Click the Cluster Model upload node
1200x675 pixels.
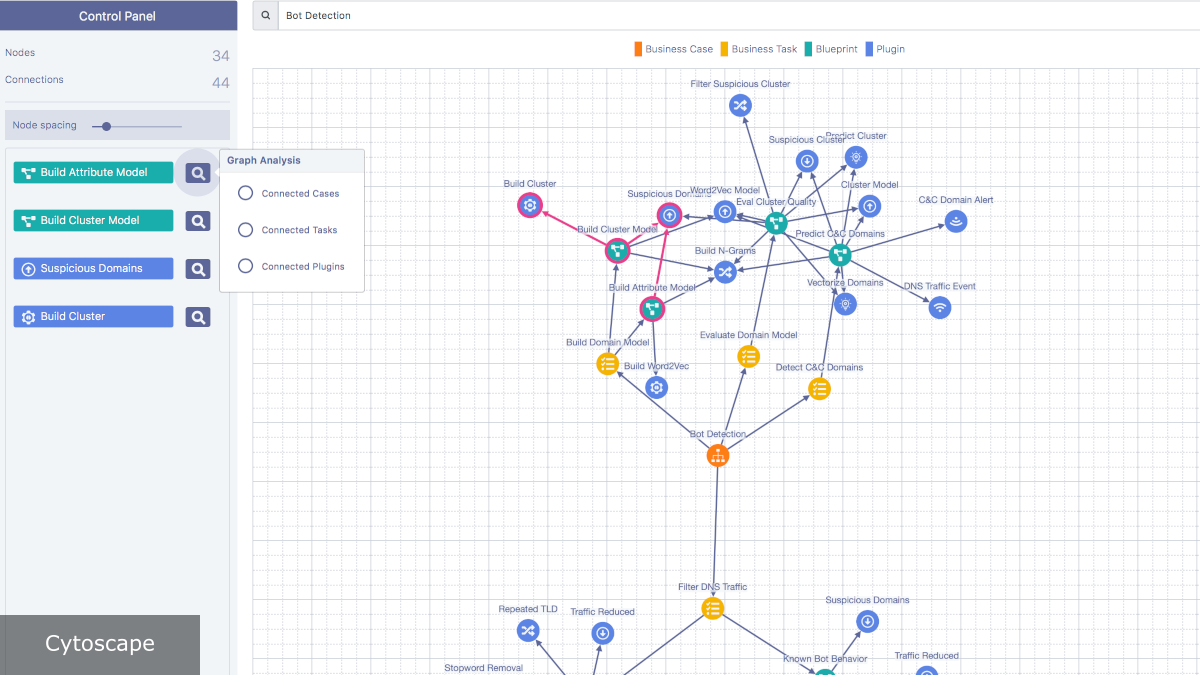(870, 206)
